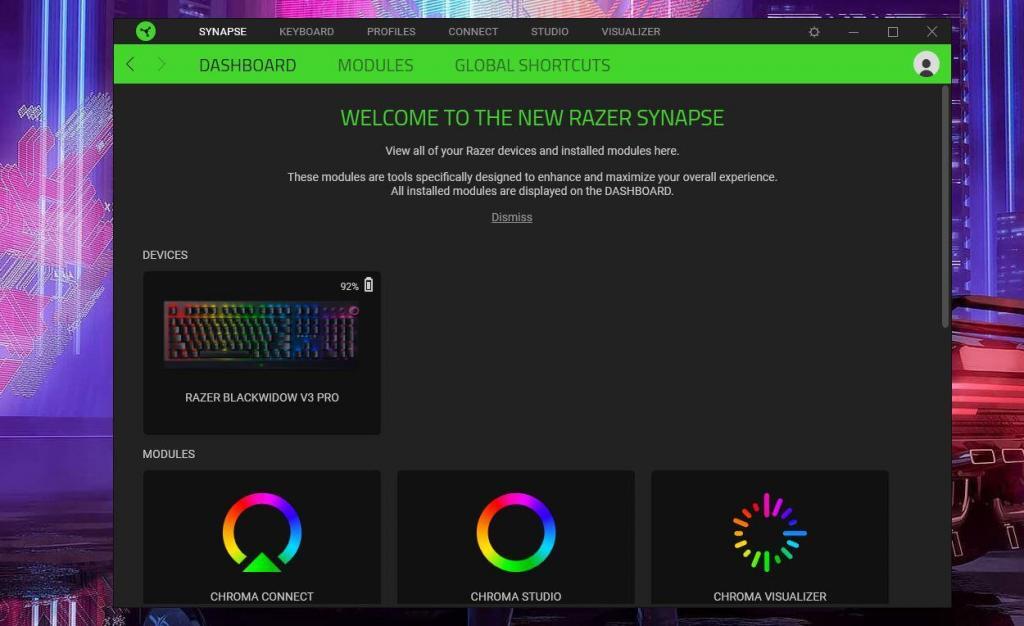Select the Modules subtab

[x=375, y=65]
